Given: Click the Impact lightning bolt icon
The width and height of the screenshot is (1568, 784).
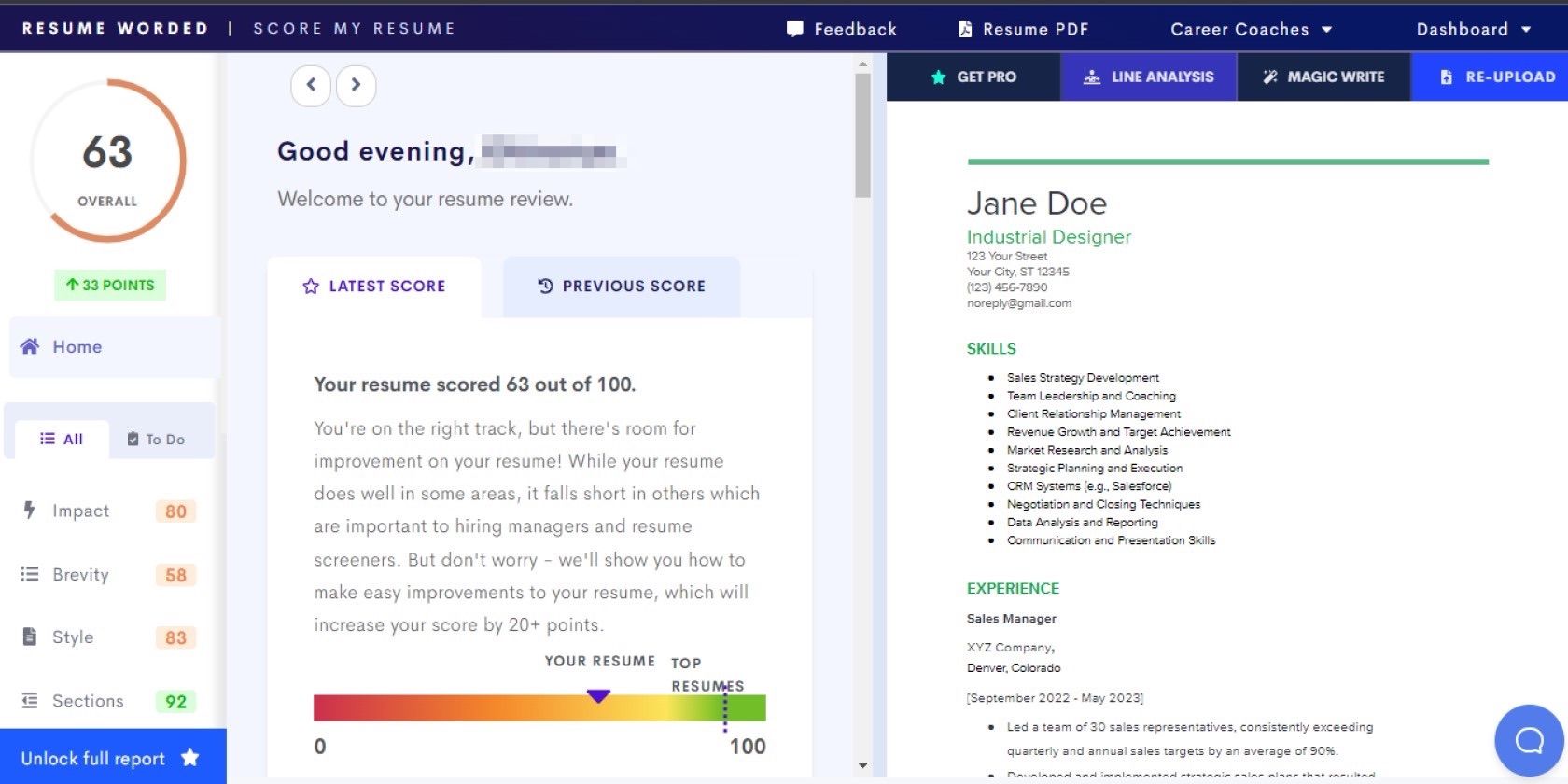Looking at the screenshot, I should pyautogui.click(x=29, y=511).
